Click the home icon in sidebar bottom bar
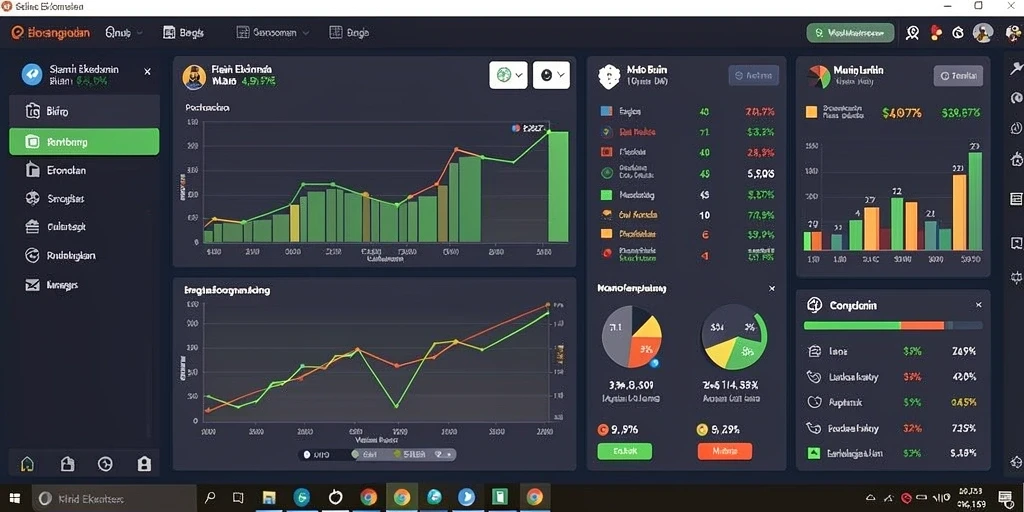The height and width of the screenshot is (512, 1024). [x=27, y=464]
